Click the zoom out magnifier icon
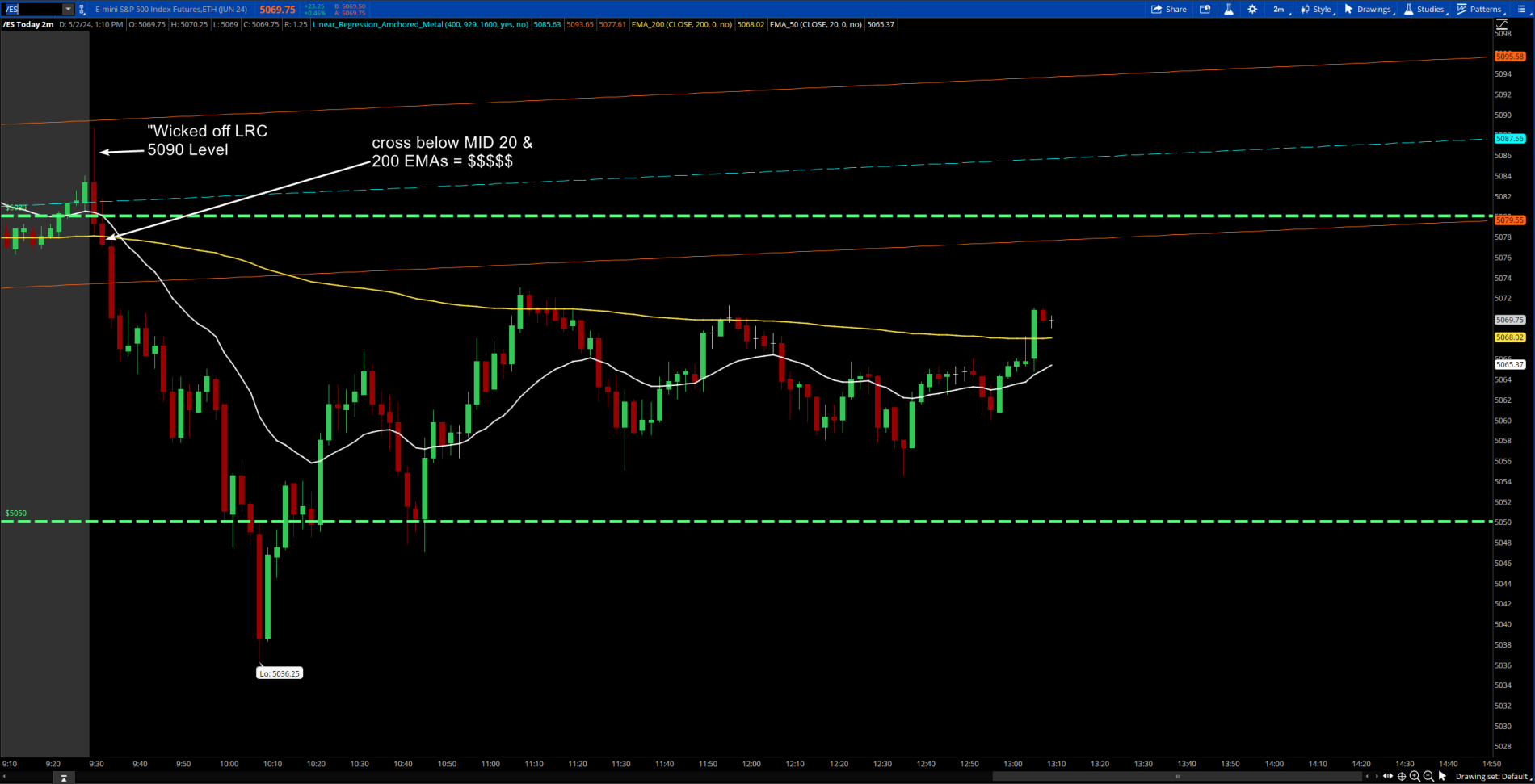This screenshot has height=784, width=1535. pyautogui.click(x=1428, y=776)
